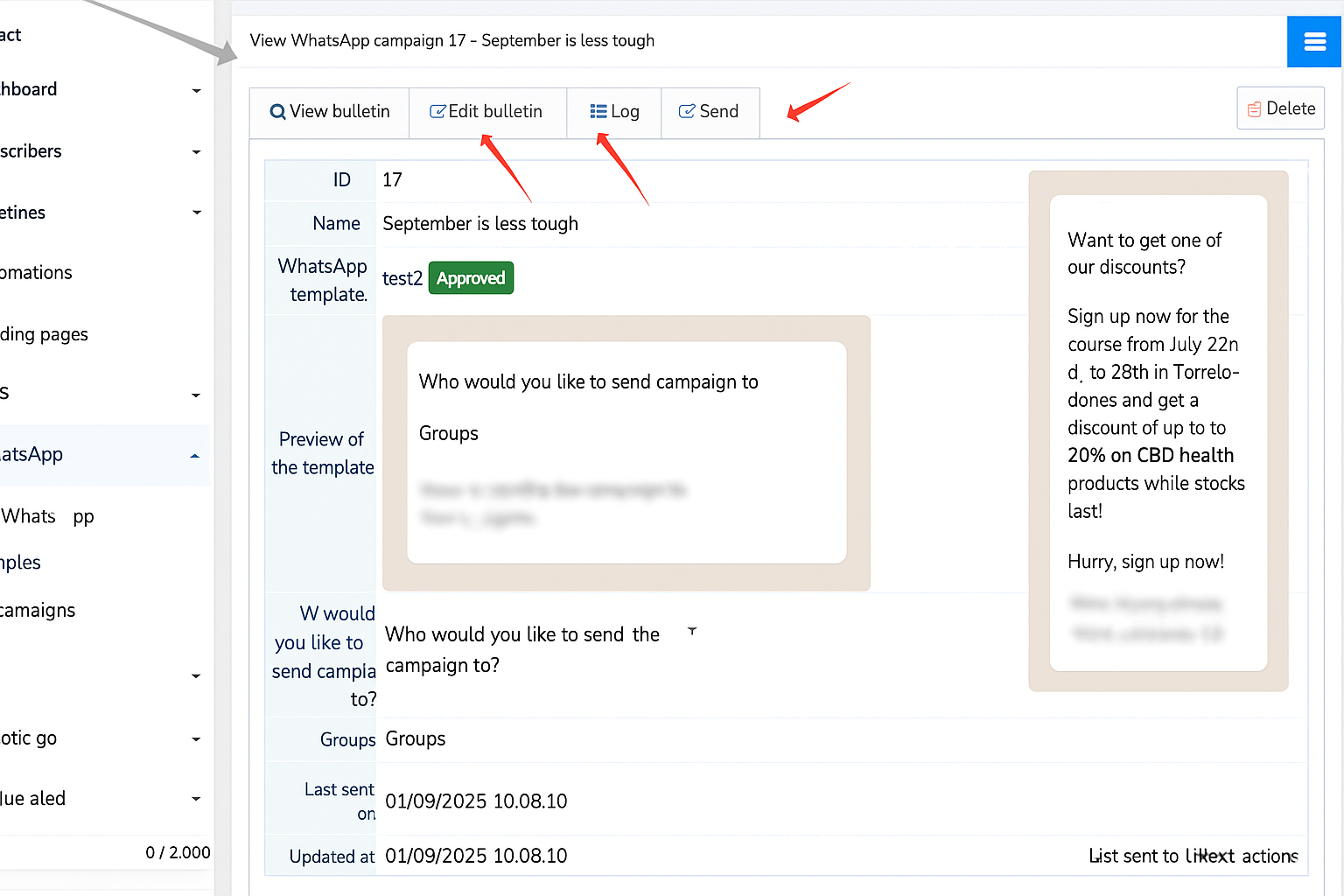Click the date in the Last sent on row
Image resolution: width=1344 pixels, height=896 pixels.
click(x=476, y=801)
